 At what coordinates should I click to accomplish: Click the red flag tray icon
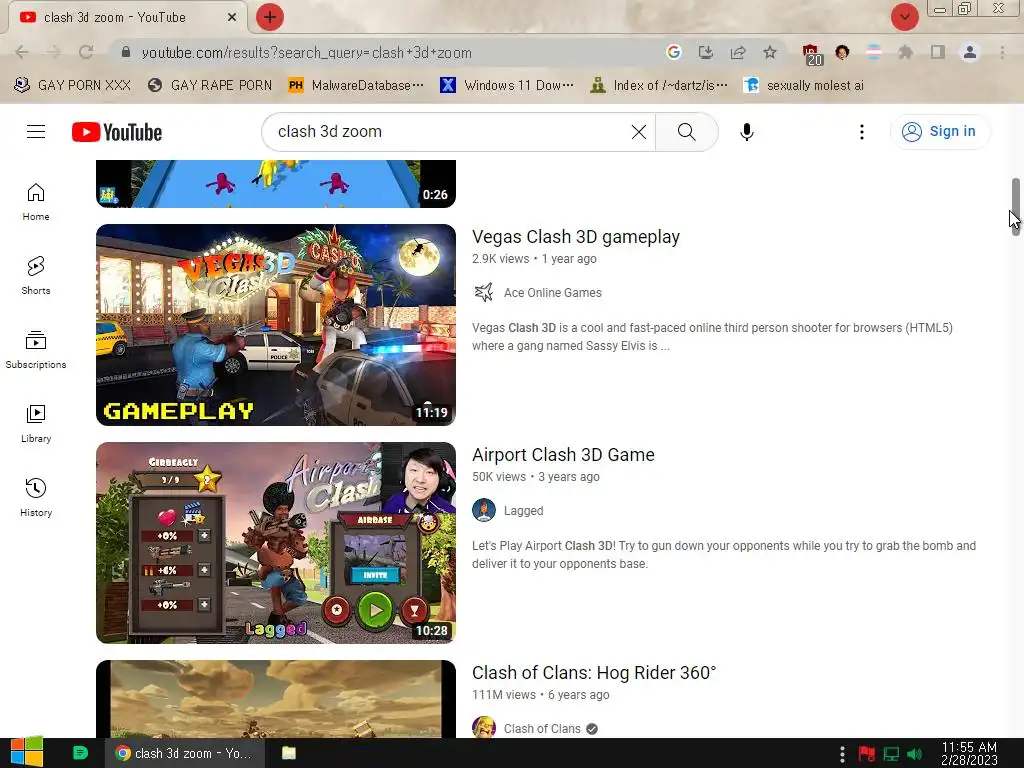(867, 754)
